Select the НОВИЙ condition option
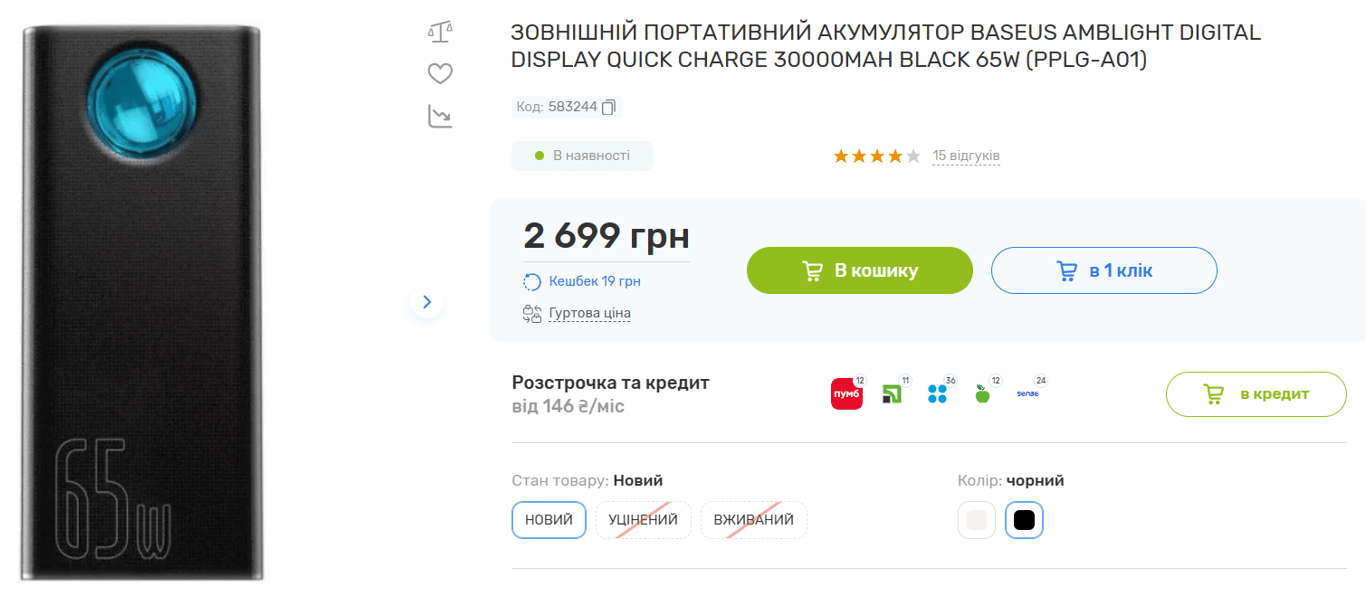This screenshot has width=1366, height=596. coord(548,520)
